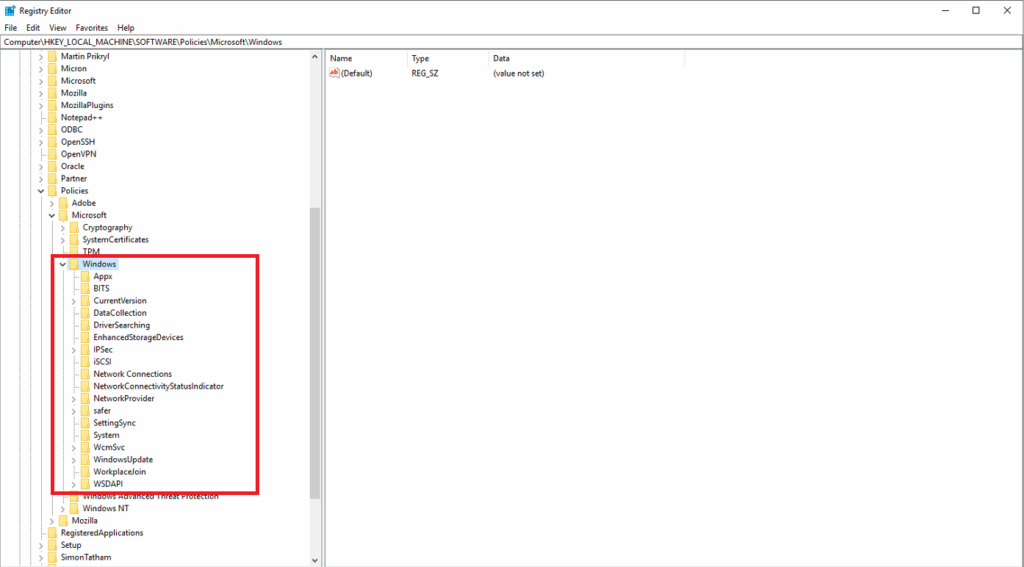Click the System folder icon
Viewport: 1024px width, 567px height.
coord(85,435)
